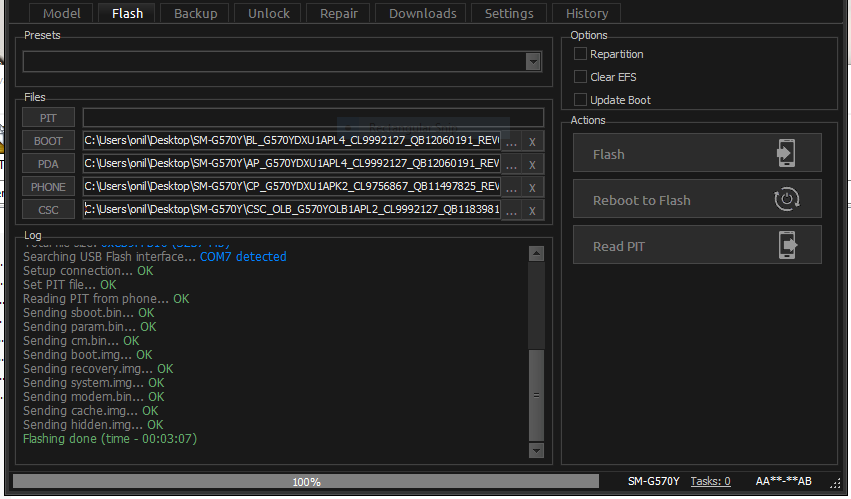
Task: Click the 100% progress bar
Action: pos(306,481)
